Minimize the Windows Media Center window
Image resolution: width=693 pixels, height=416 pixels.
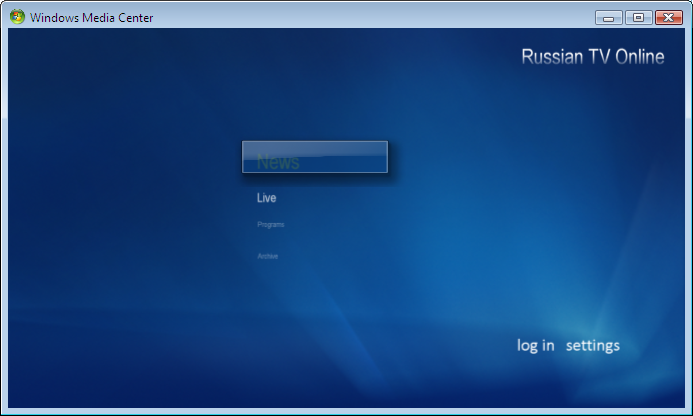(x=609, y=18)
